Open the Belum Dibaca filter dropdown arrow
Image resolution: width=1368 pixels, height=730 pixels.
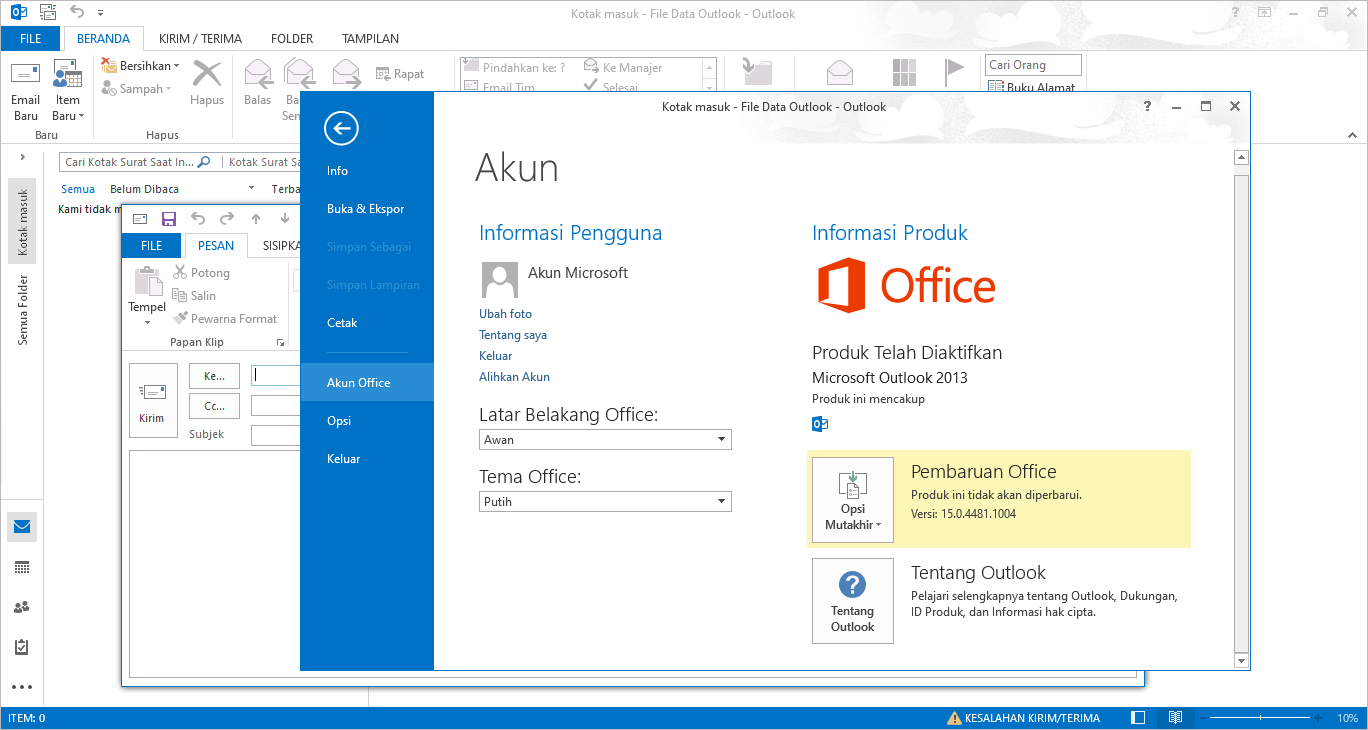[x=251, y=189]
